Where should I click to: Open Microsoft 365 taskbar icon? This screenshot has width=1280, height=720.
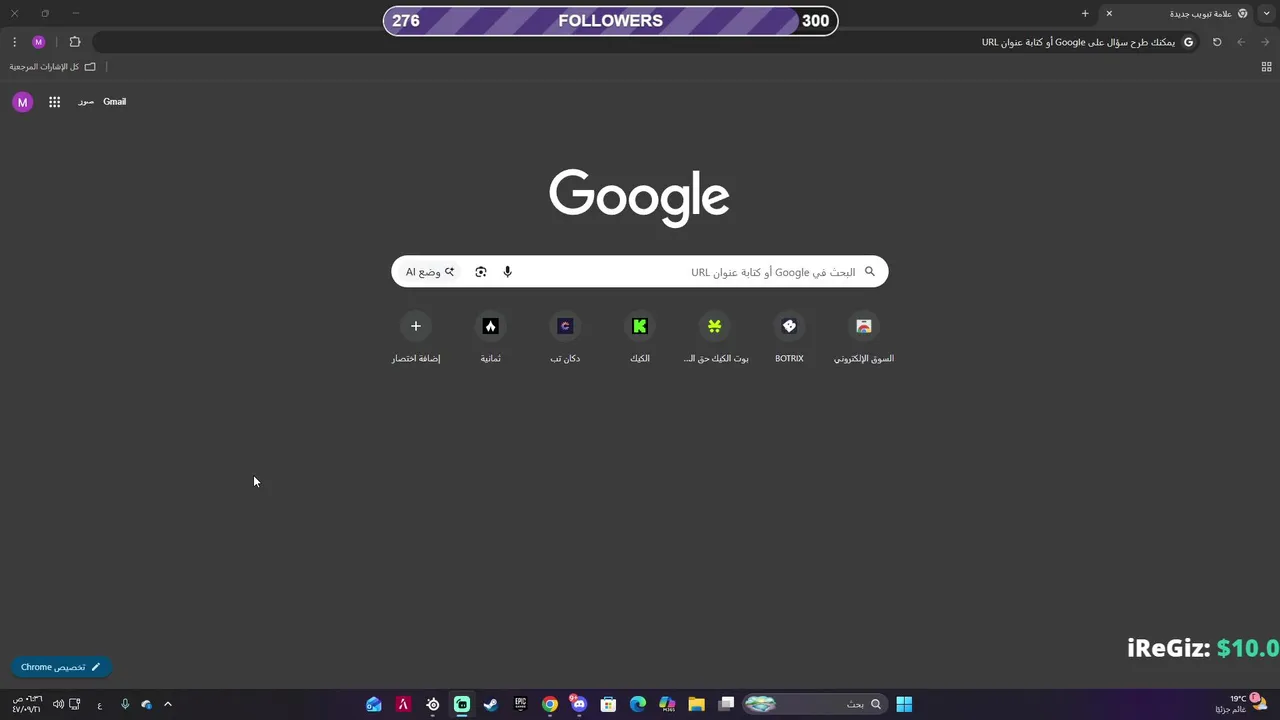(667, 704)
